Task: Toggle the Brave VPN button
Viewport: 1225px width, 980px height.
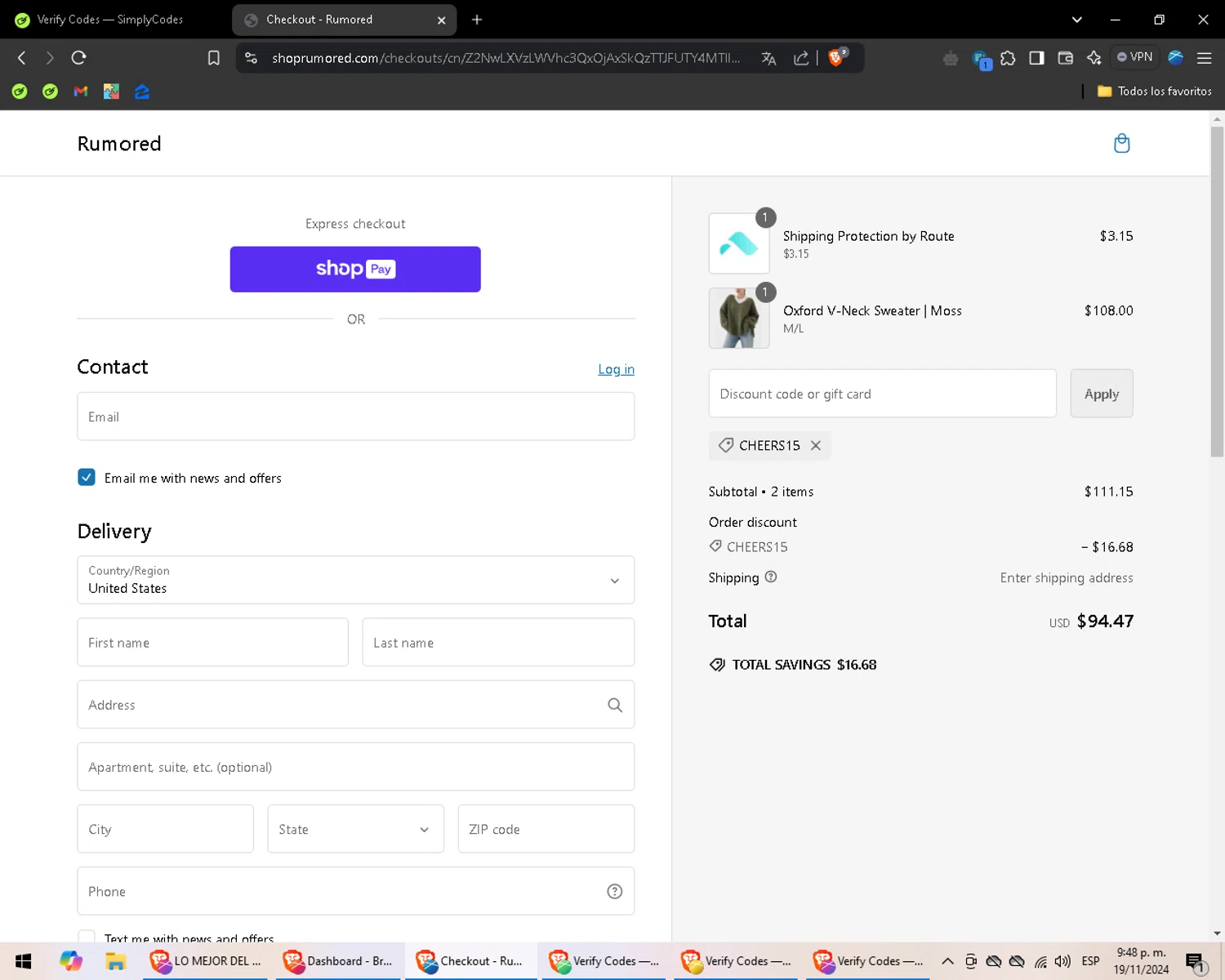Action: 1135,57
